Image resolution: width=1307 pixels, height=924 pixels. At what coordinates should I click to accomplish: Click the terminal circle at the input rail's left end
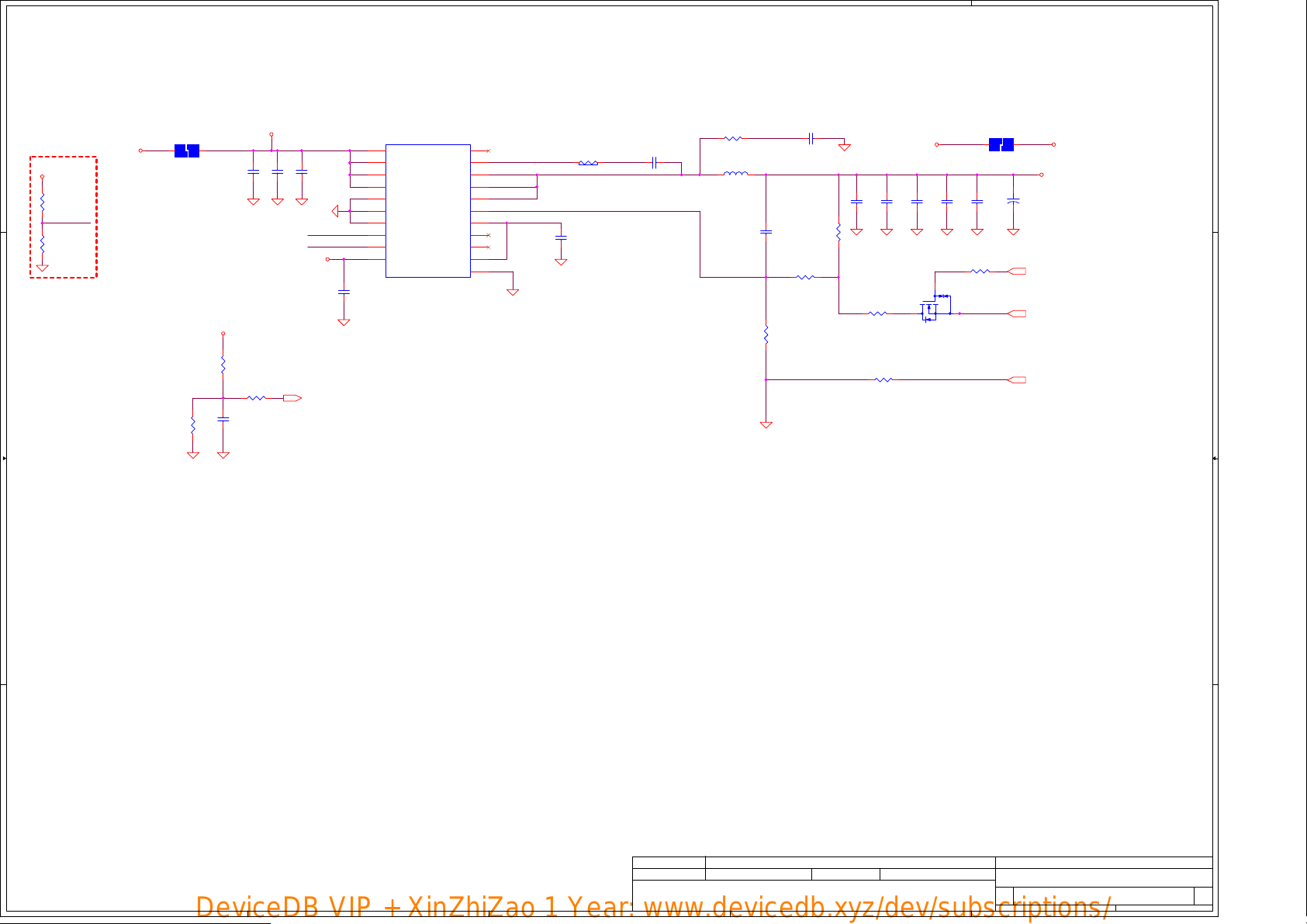pyautogui.click(x=140, y=151)
